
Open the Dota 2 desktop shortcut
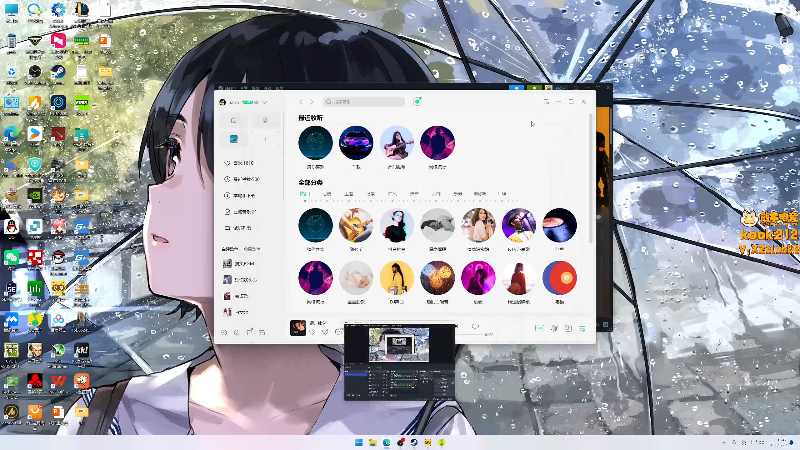tap(58, 136)
